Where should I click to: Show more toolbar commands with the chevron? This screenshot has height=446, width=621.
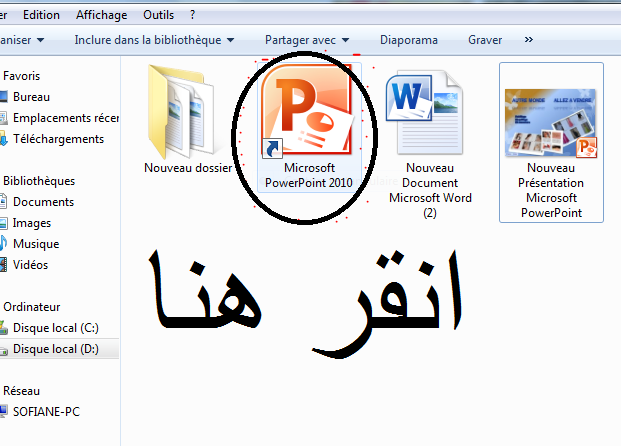pyautogui.click(x=528, y=40)
